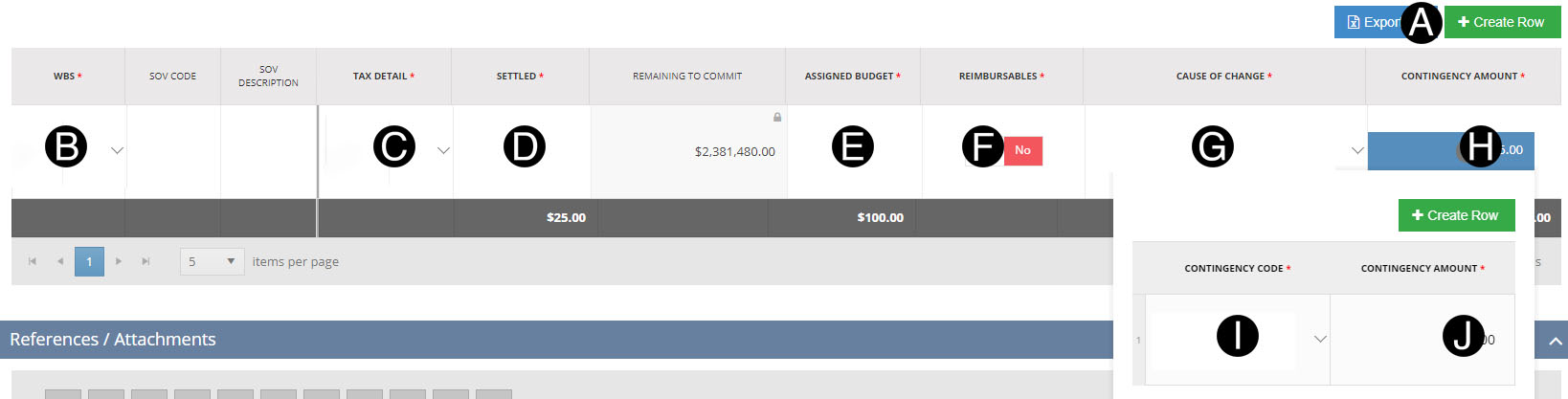Open the Cause of Change dropdown
Viewport: 1568px width, 399px height.
[1356, 150]
